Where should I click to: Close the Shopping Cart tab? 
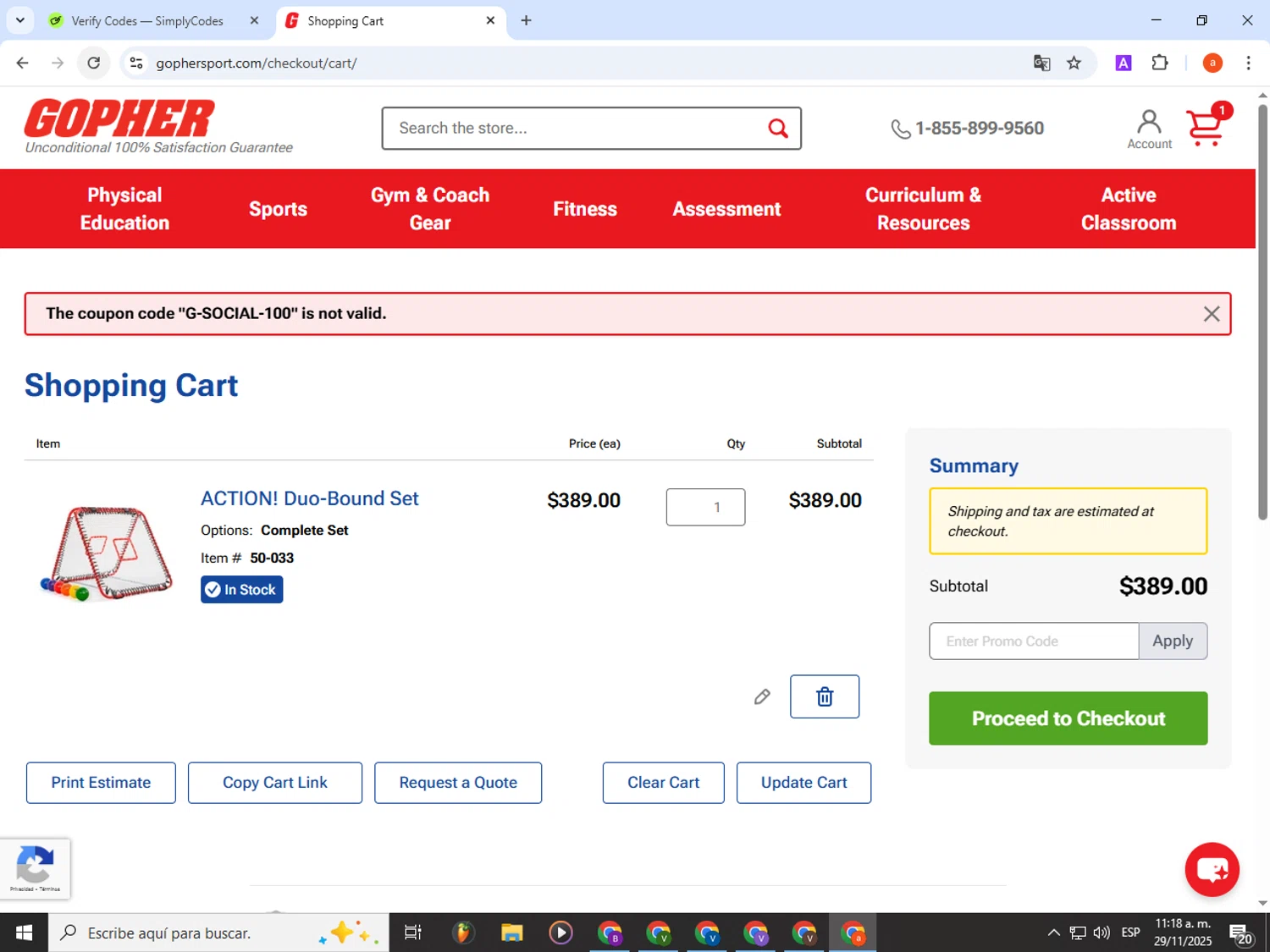click(490, 20)
